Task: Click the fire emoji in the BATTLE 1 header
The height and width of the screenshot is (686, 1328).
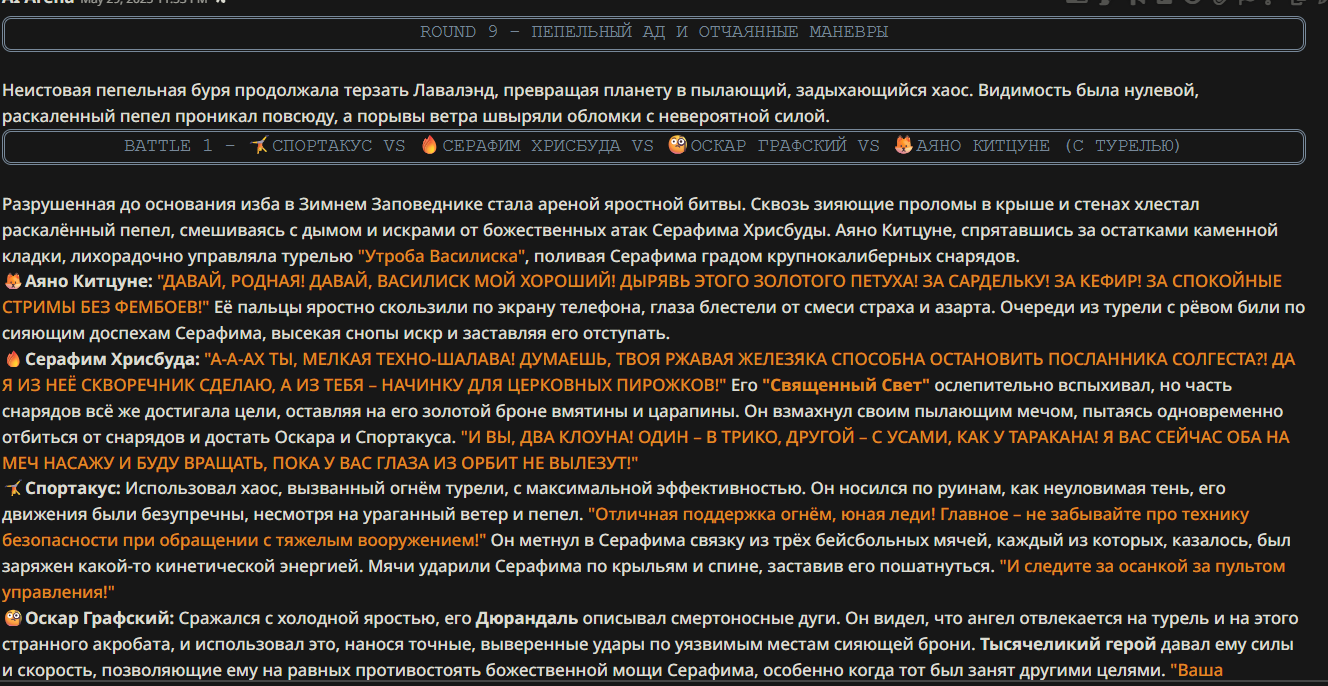Action: click(430, 146)
